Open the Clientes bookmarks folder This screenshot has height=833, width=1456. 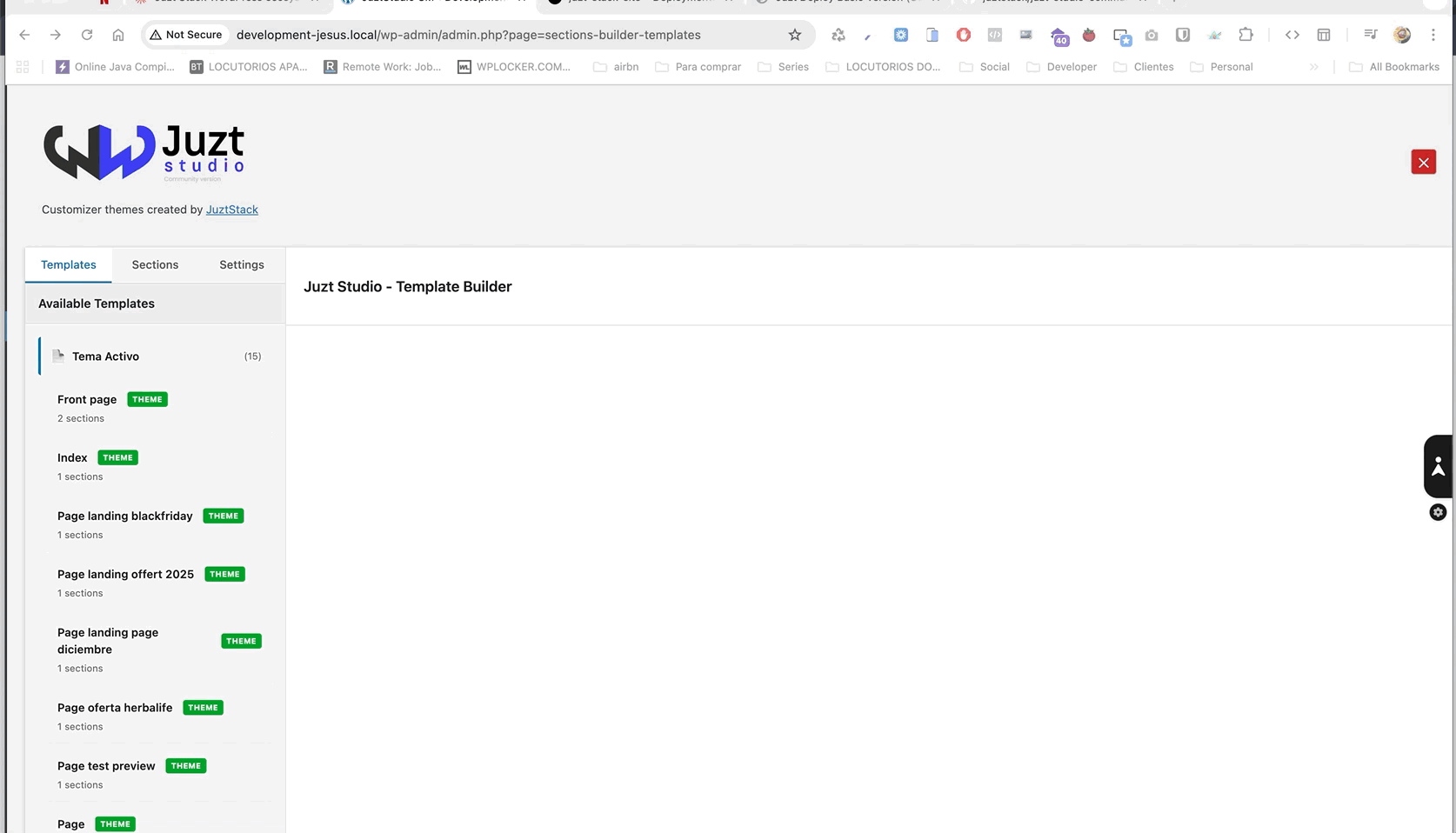(x=1143, y=67)
